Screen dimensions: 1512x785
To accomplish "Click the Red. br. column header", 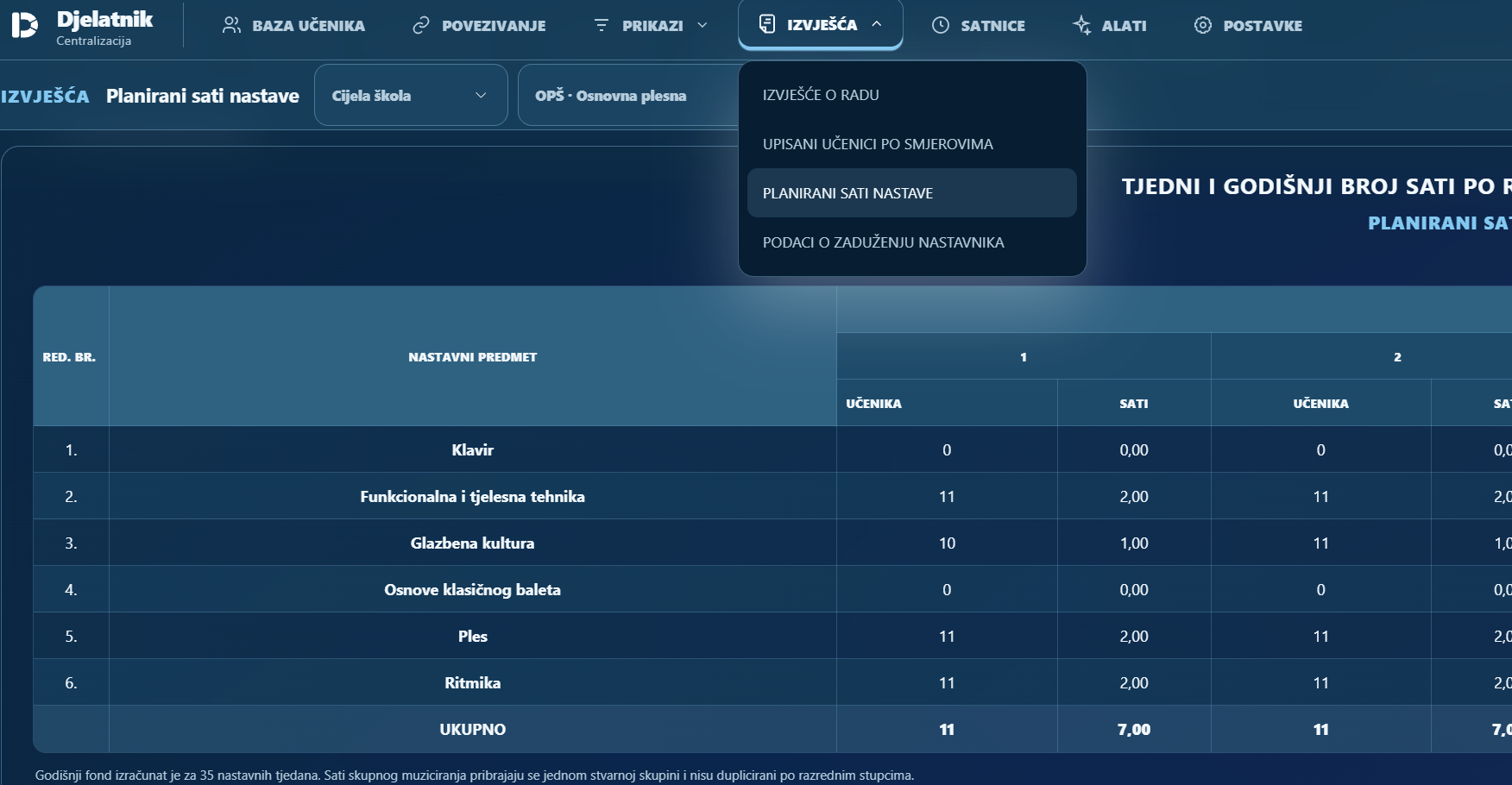I will click(x=70, y=356).
